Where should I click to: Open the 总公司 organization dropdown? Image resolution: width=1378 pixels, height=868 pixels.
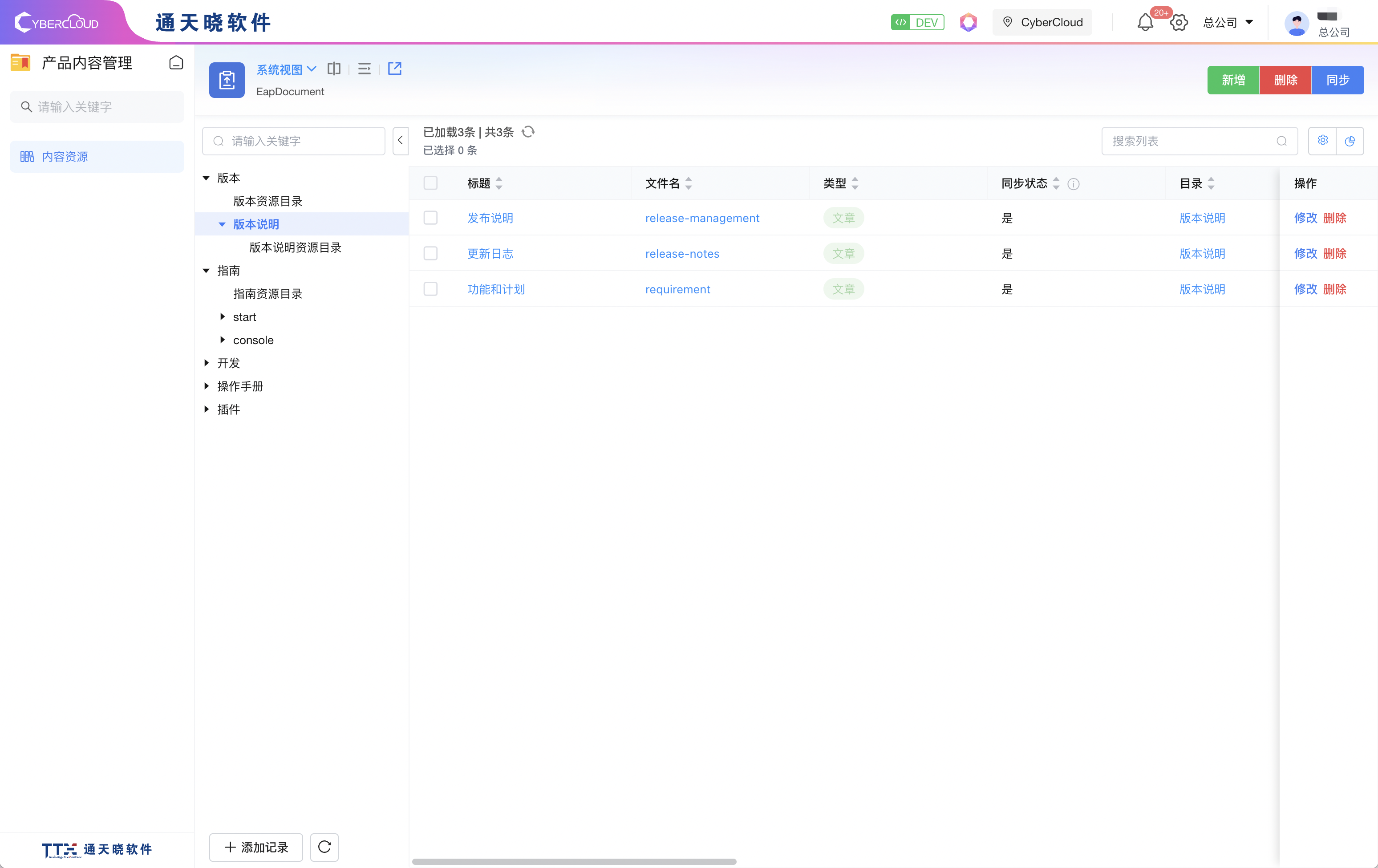(1228, 23)
